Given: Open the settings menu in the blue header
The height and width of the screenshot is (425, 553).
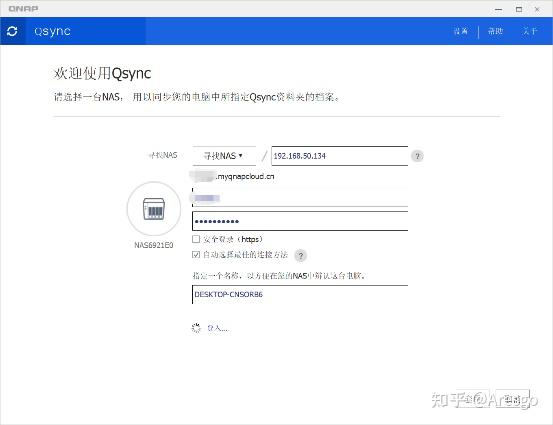Looking at the screenshot, I should (x=461, y=31).
